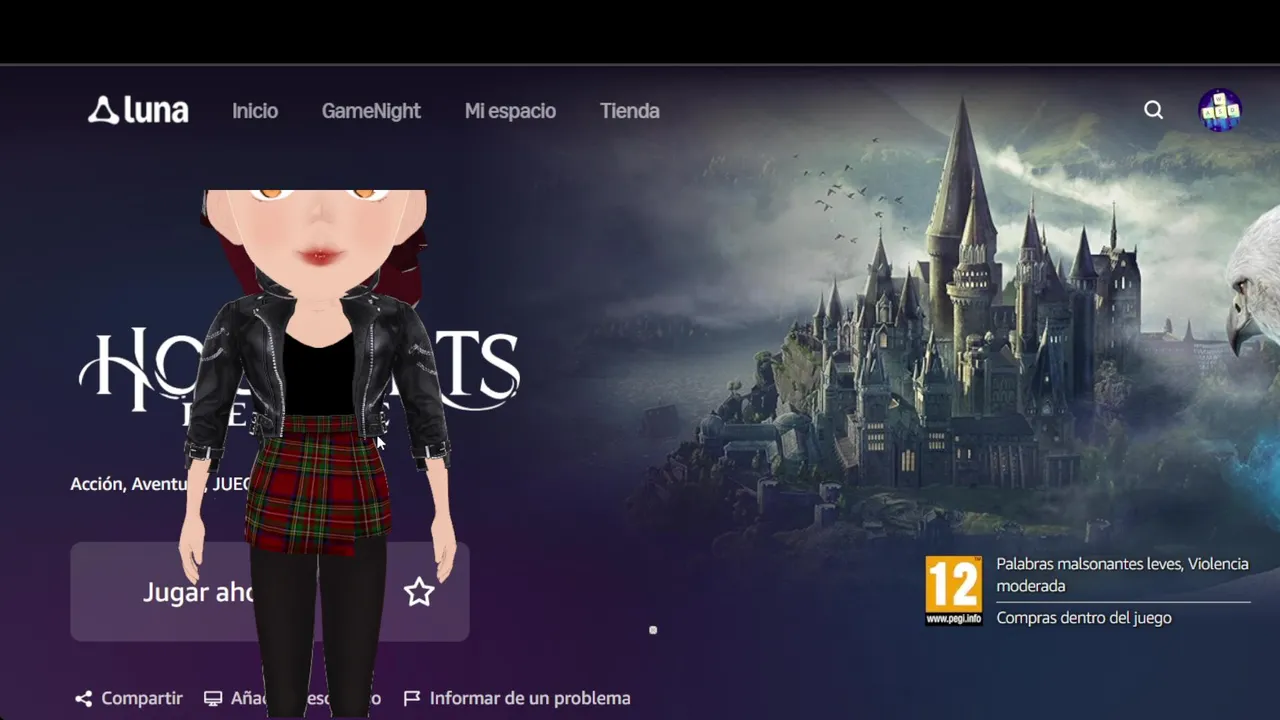This screenshot has height=720, width=1280.
Task: Add game to favorites star icon
Action: click(419, 592)
